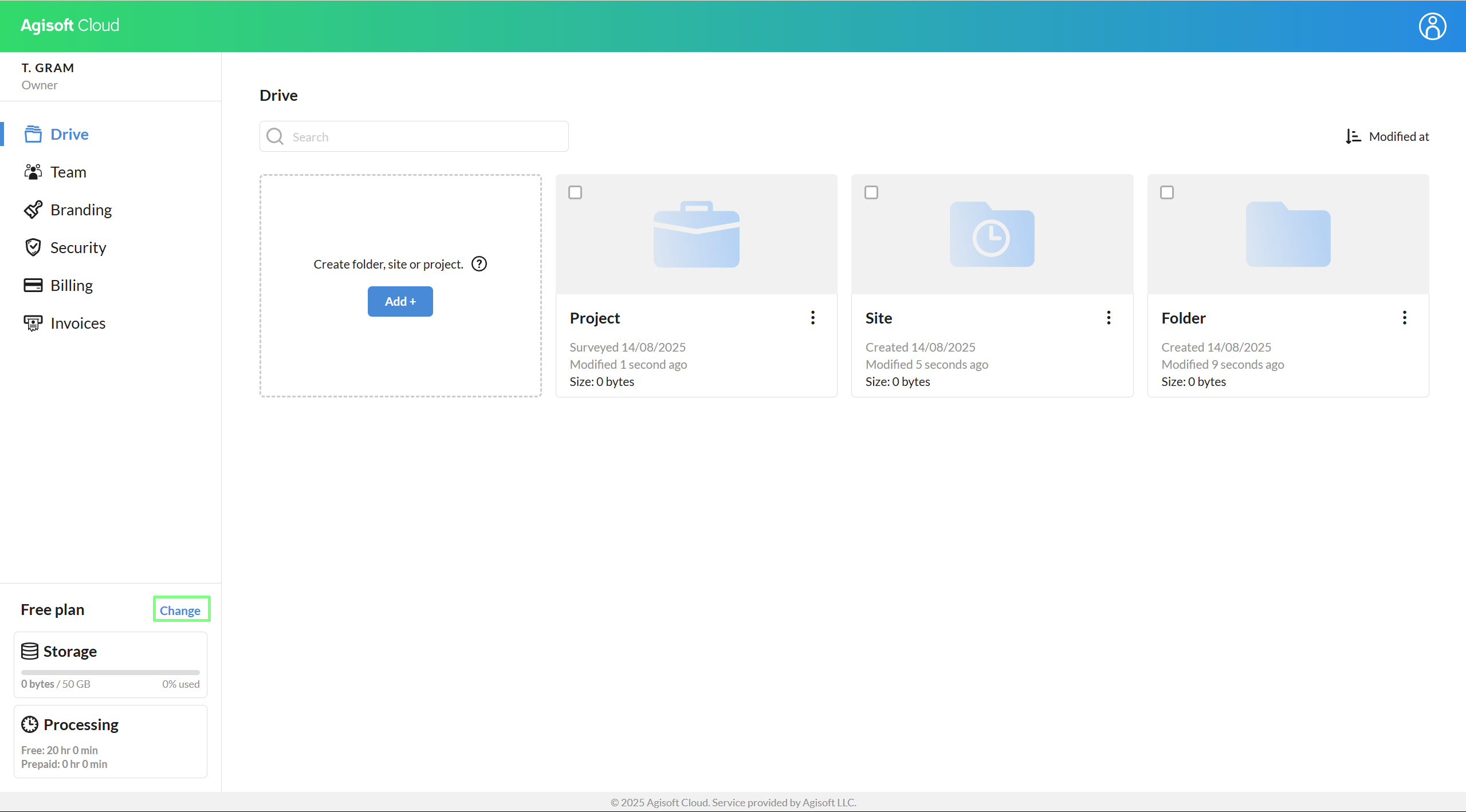Image resolution: width=1466 pixels, height=812 pixels.
Task: Click the Branding paintbrush icon
Action: coord(33,210)
